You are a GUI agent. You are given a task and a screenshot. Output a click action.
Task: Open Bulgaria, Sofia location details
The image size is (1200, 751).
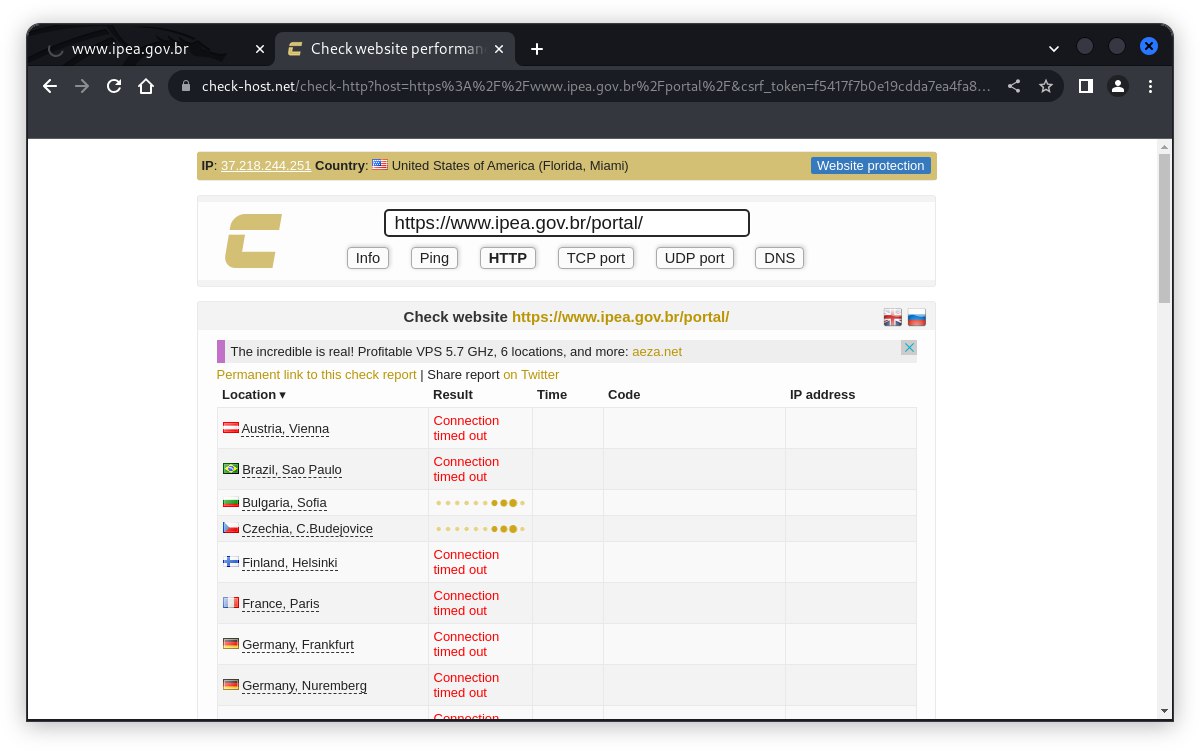coord(284,503)
